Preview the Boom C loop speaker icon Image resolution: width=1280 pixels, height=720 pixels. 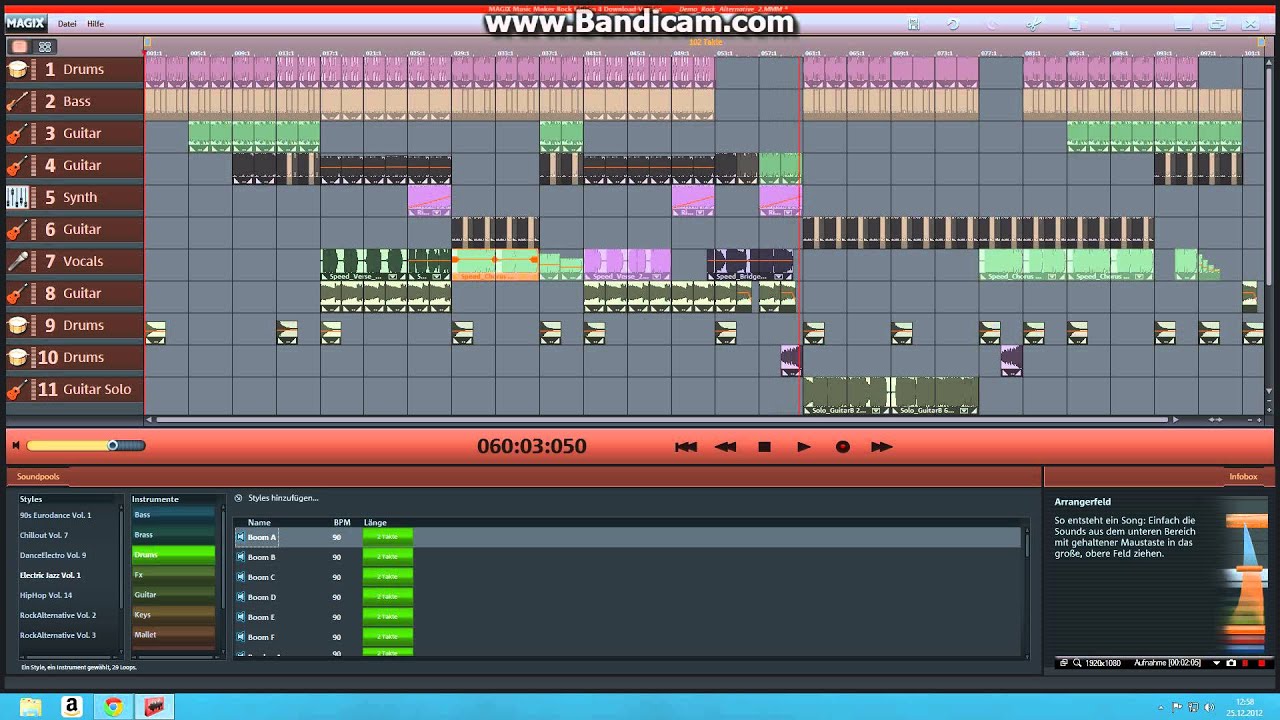pos(241,577)
